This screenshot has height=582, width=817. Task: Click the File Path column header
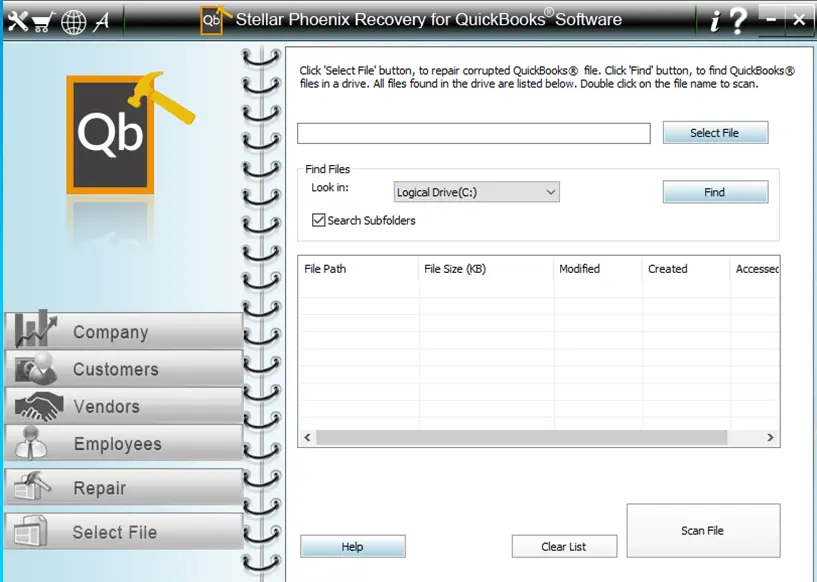(x=358, y=269)
